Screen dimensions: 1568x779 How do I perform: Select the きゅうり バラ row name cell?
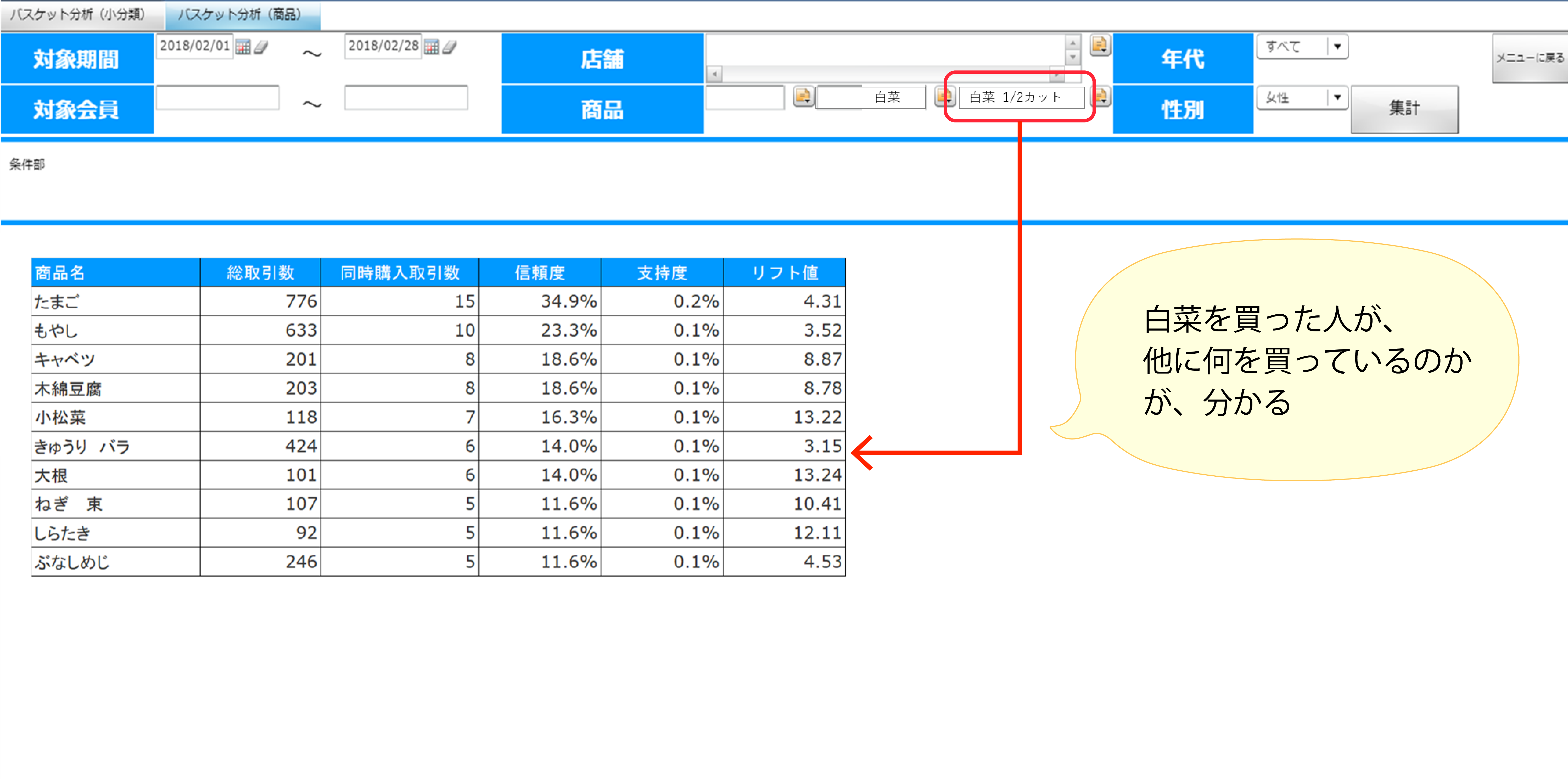click(x=116, y=446)
